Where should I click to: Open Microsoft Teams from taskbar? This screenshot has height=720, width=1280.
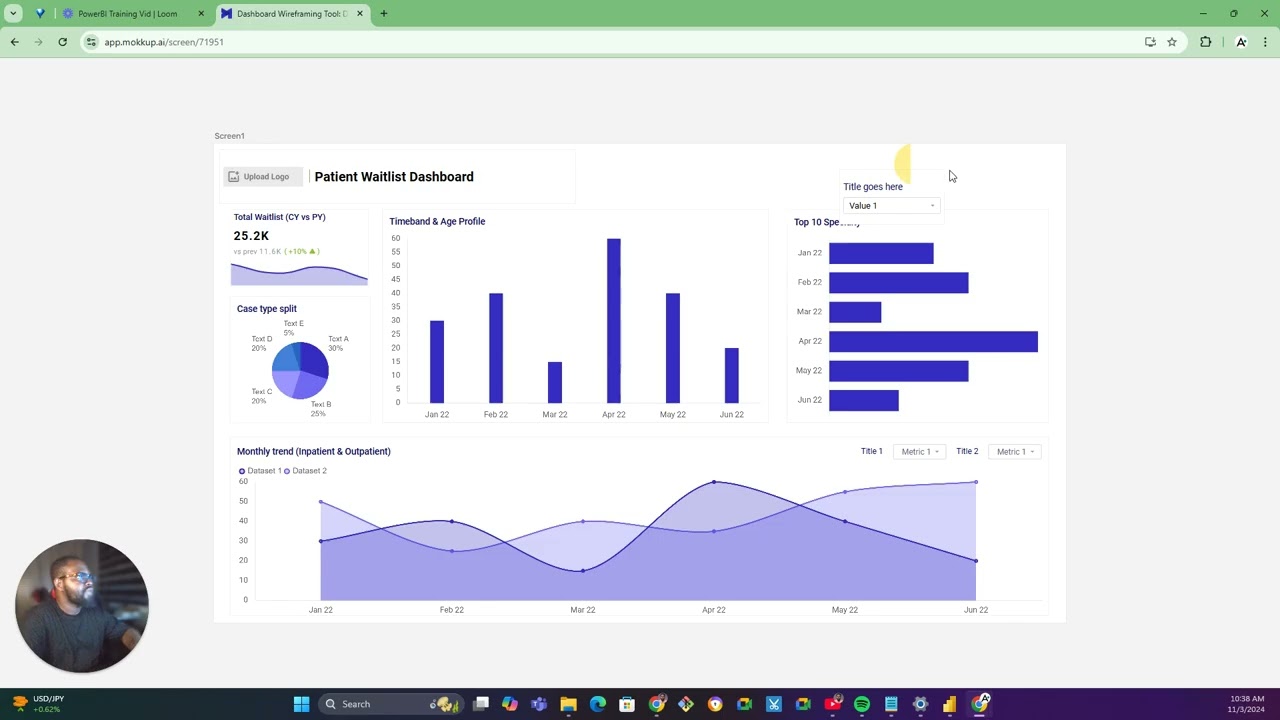(539, 704)
